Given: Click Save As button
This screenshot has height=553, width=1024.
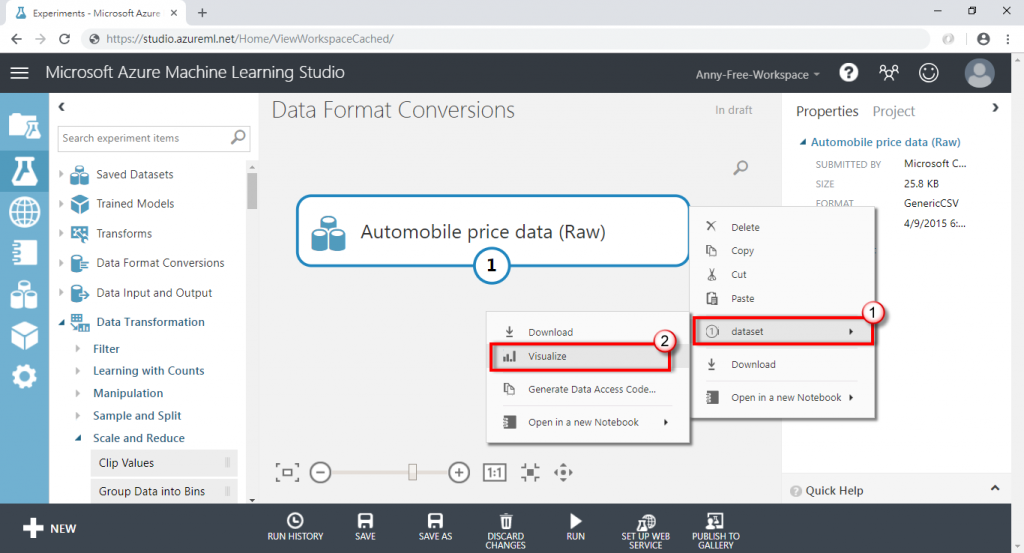Looking at the screenshot, I should [435, 526].
